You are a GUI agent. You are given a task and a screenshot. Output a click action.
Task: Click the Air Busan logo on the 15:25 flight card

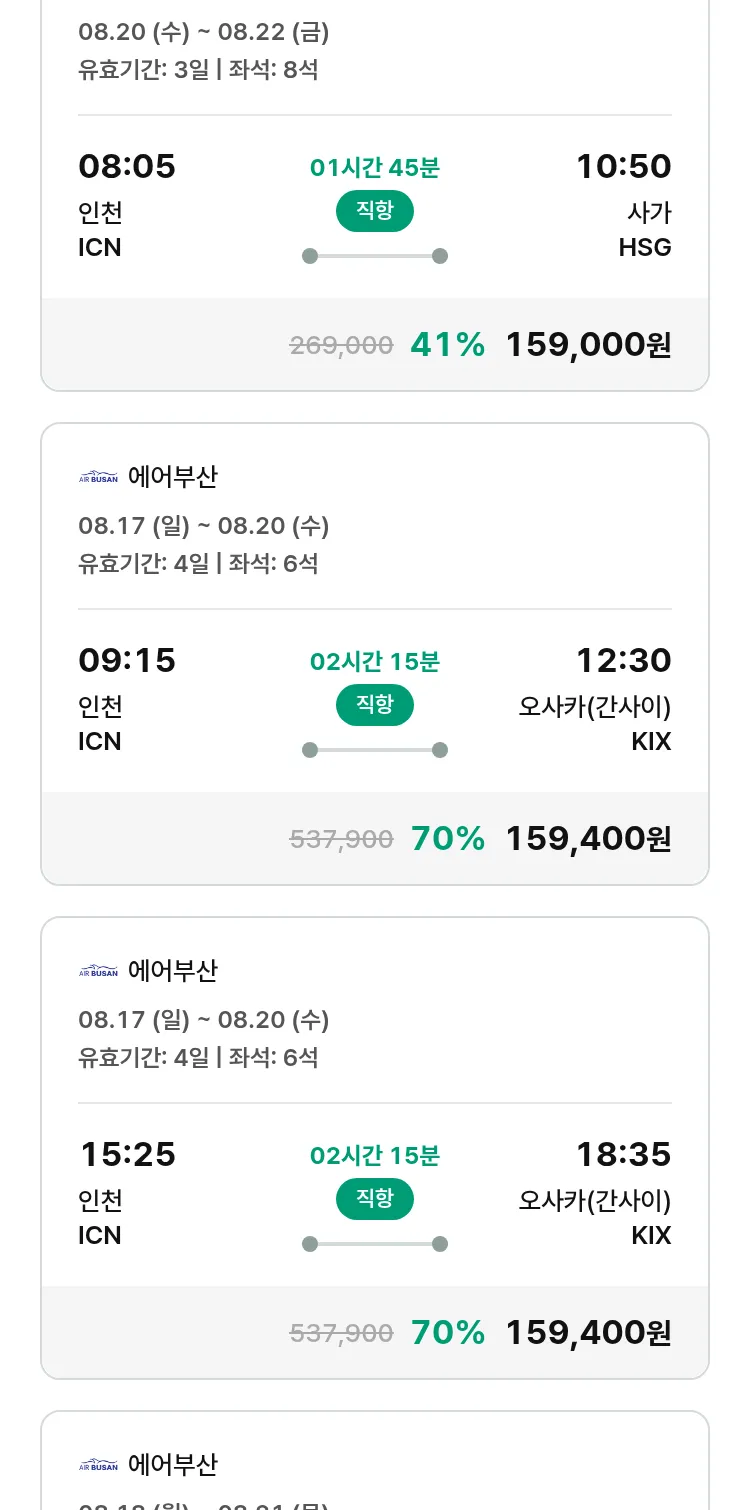[x=98, y=971]
